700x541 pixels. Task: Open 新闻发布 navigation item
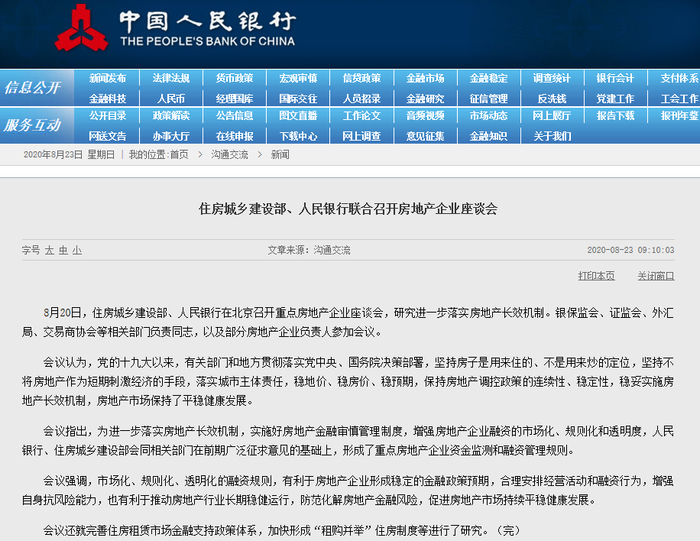tap(108, 78)
